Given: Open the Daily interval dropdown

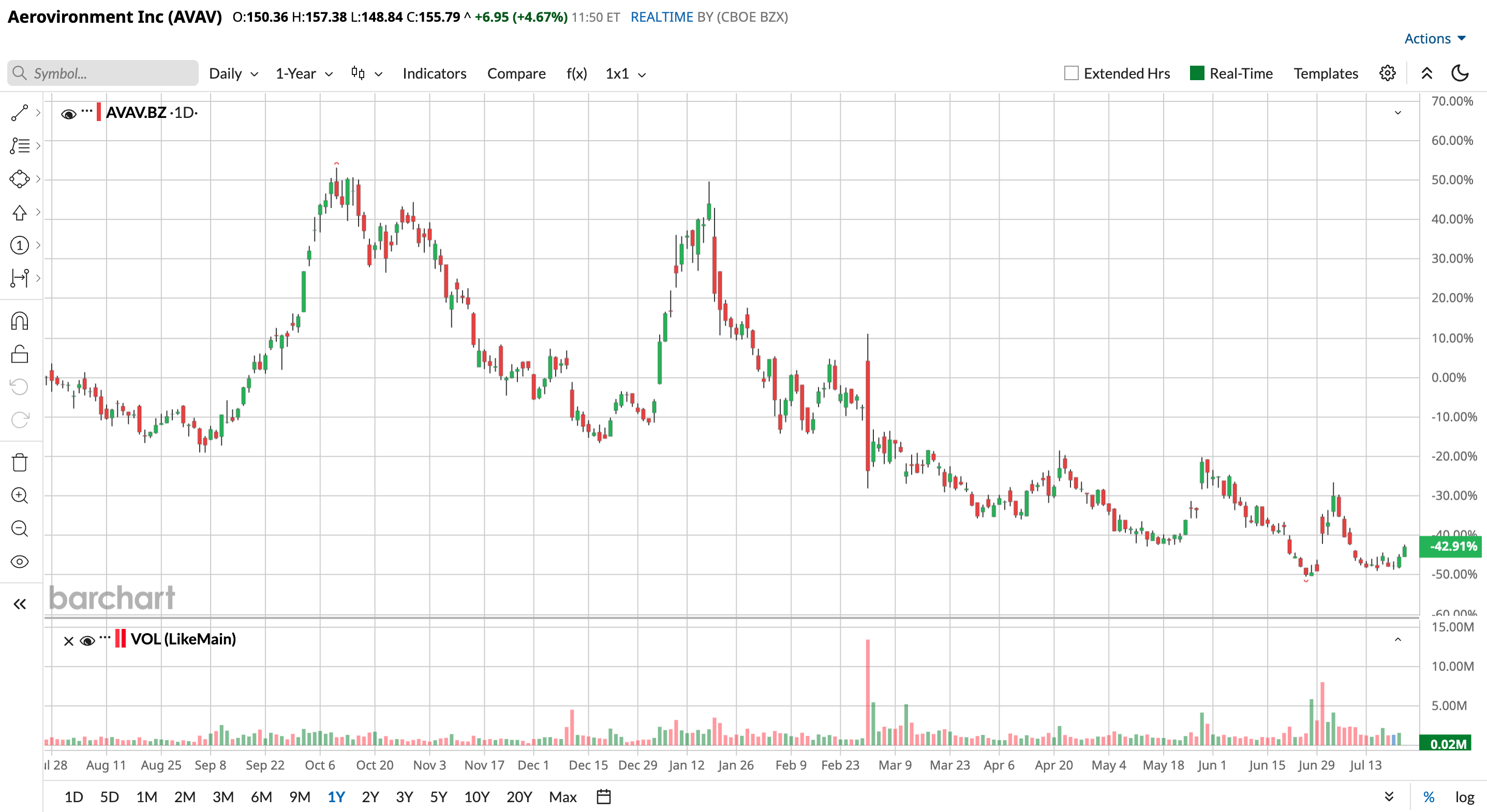Looking at the screenshot, I should click(x=233, y=73).
